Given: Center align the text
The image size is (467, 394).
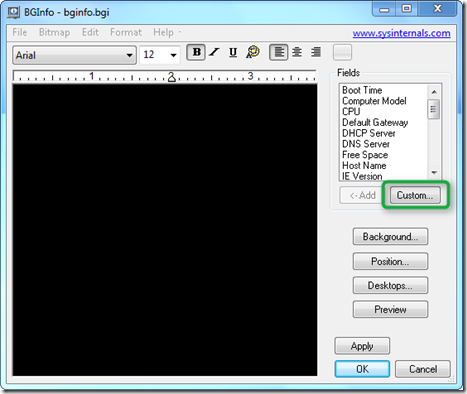Looking at the screenshot, I should click(x=297, y=52).
